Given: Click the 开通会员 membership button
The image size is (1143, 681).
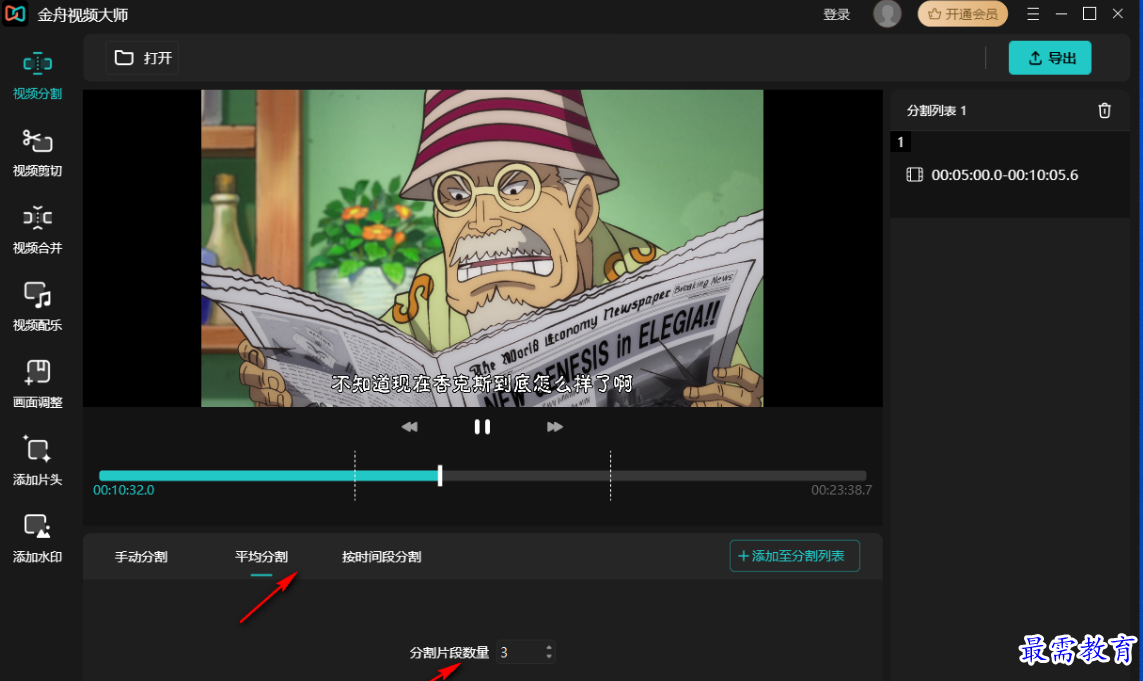Looking at the screenshot, I should pos(962,14).
